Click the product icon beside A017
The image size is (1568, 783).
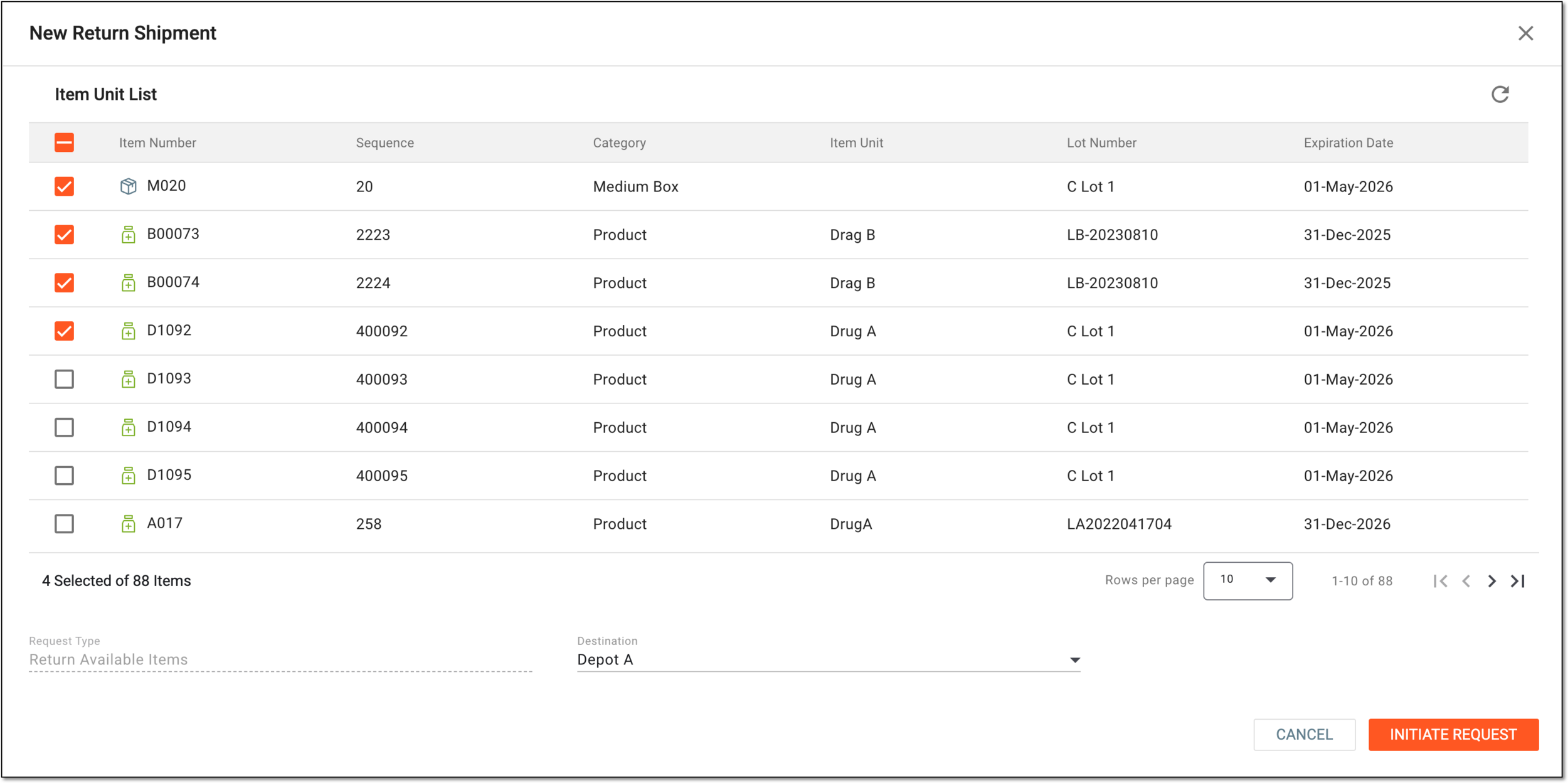pyautogui.click(x=128, y=523)
